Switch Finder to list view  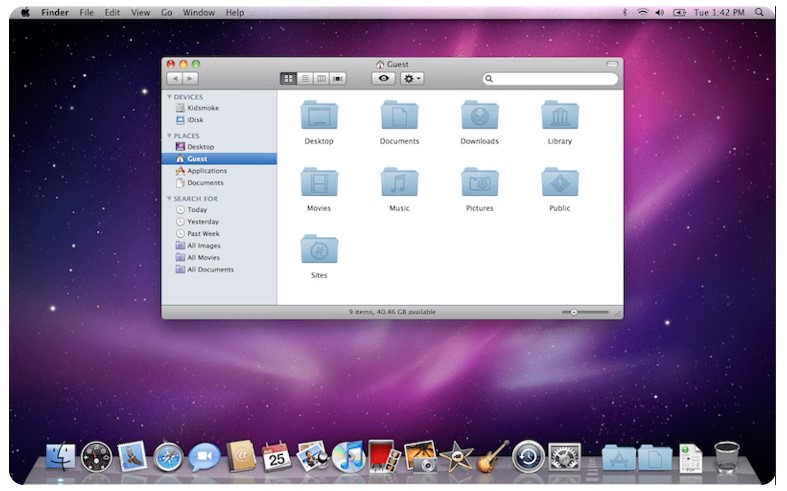(x=305, y=78)
